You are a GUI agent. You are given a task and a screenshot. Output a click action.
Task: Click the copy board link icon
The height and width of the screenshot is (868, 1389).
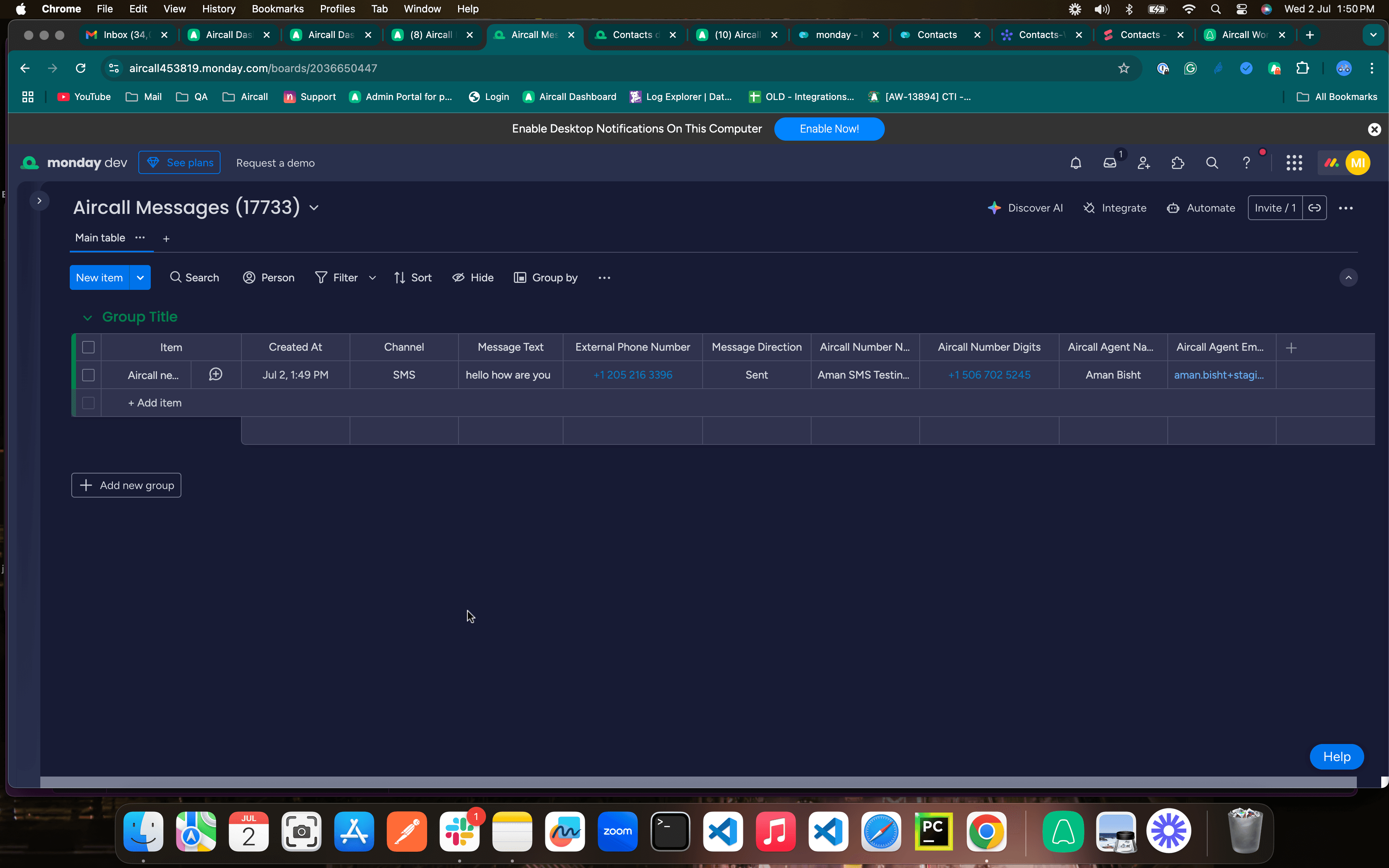click(1314, 208)
